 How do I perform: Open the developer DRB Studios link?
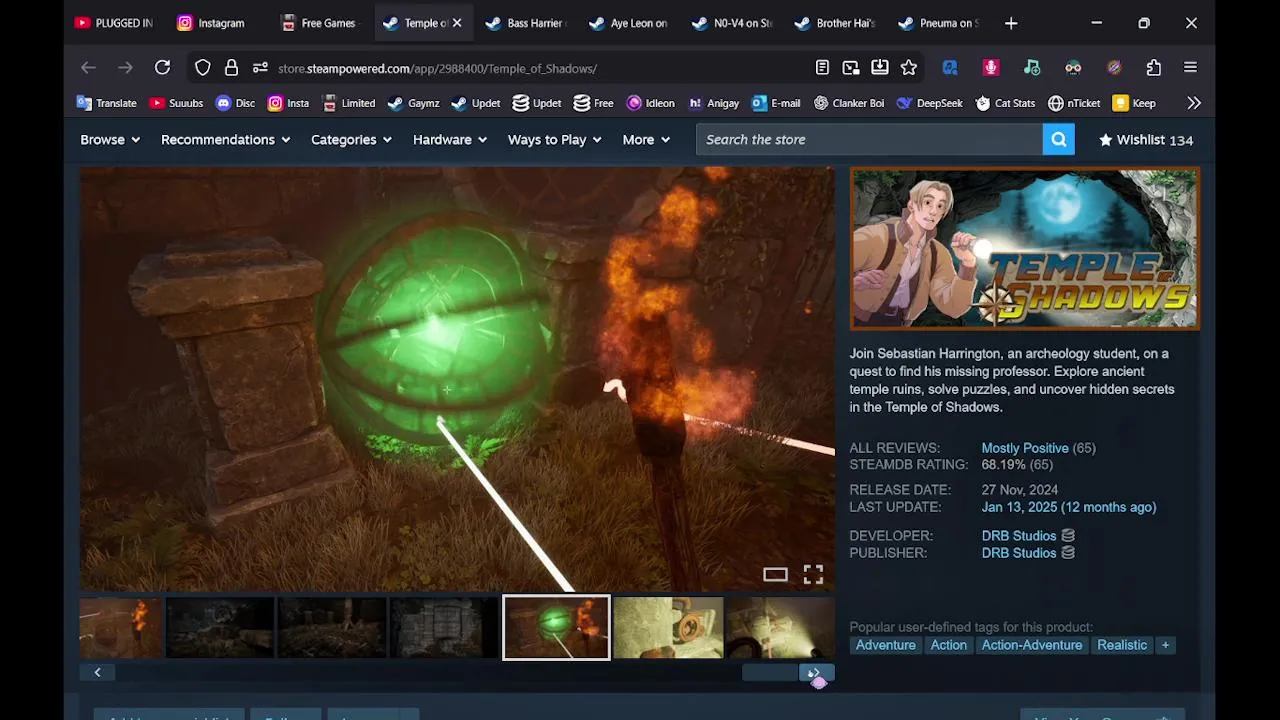(1018, 535)
